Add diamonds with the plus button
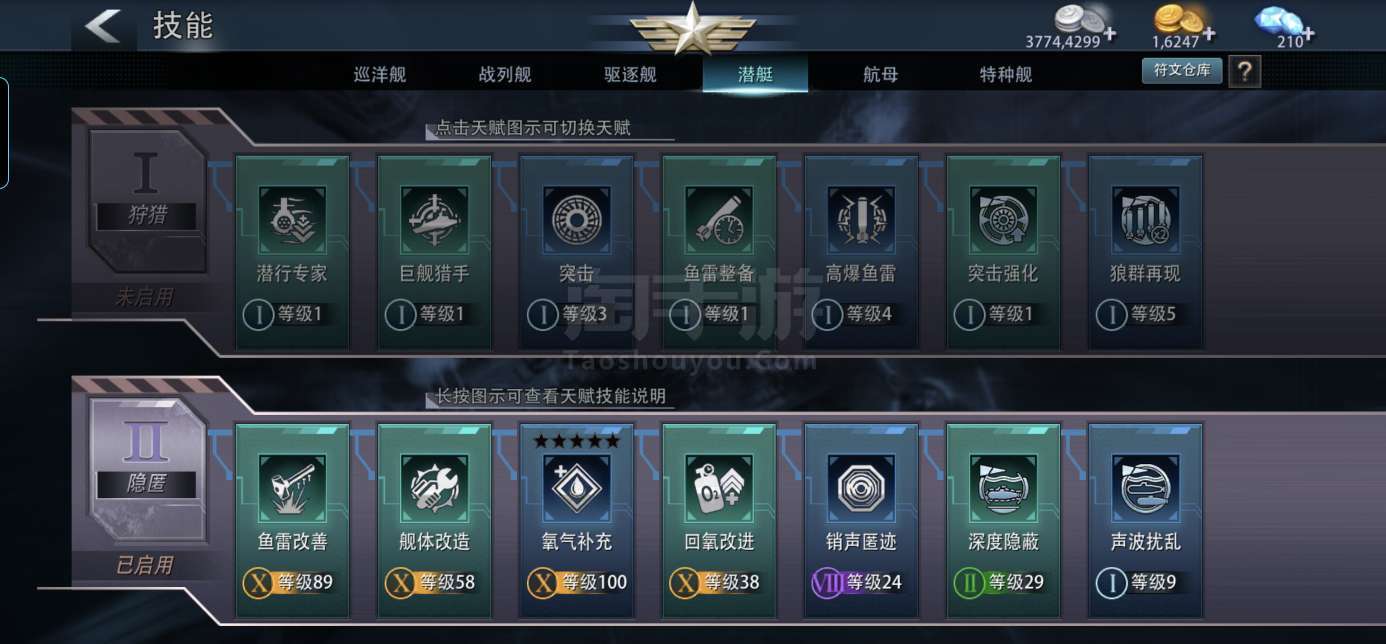The height and width of the screenshot is (644, 1386). click(x=1309, y=35)
